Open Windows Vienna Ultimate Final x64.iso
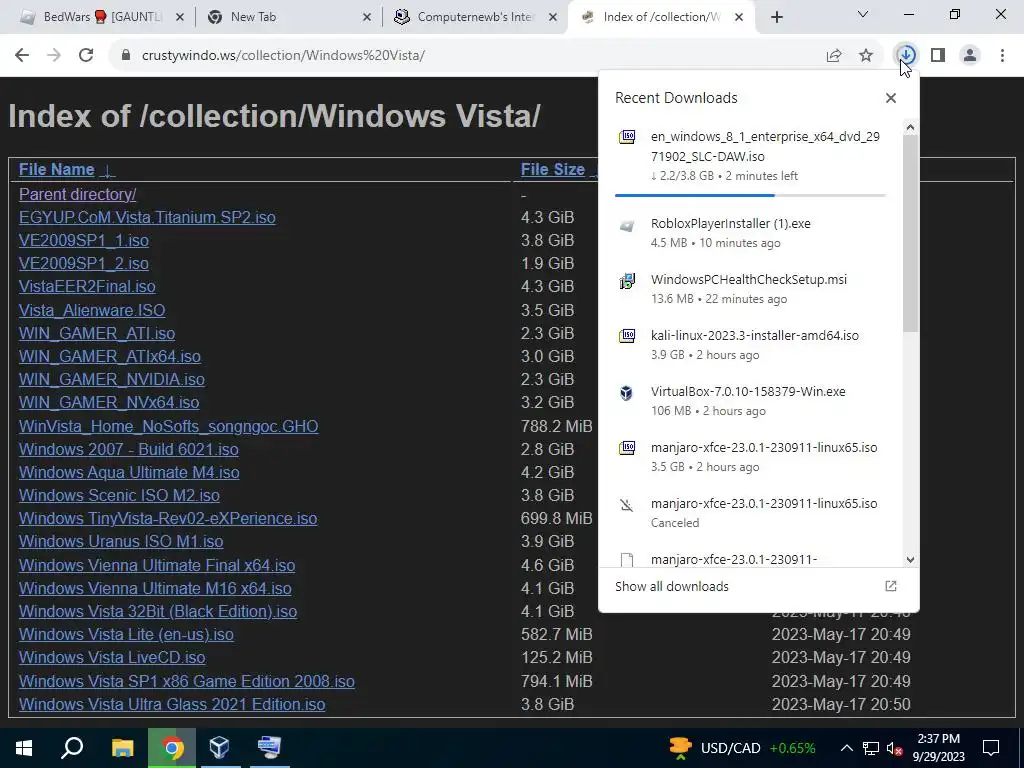This screenshot has height=768, width=1024. point(157,566)
